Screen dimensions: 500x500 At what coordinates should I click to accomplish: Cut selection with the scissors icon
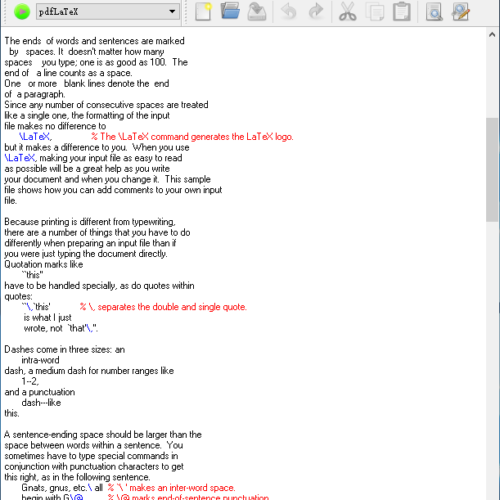pyautogui.click(x=348, y=12)
